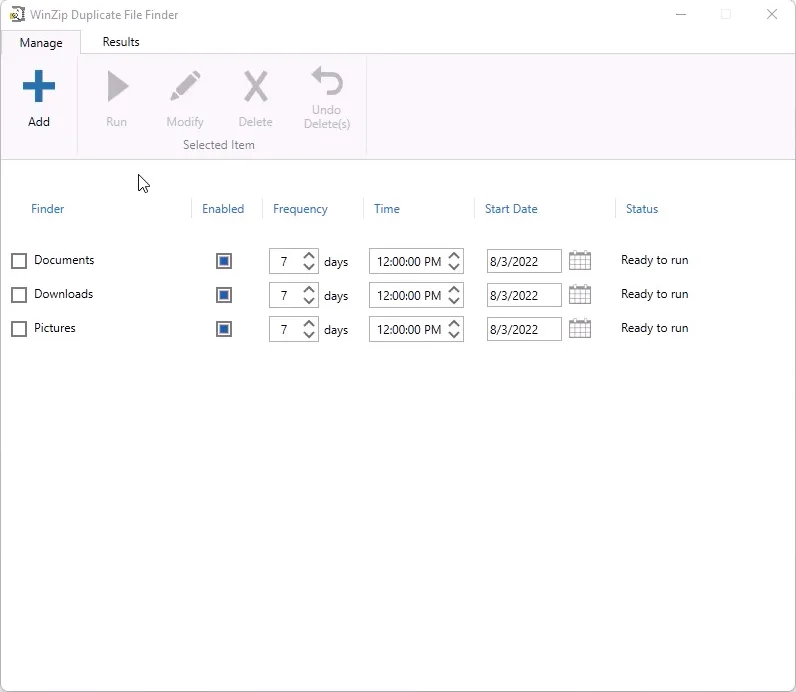Decrease Downloads time with down arrow
Screen dimensions: 796x692
point(454,301)
